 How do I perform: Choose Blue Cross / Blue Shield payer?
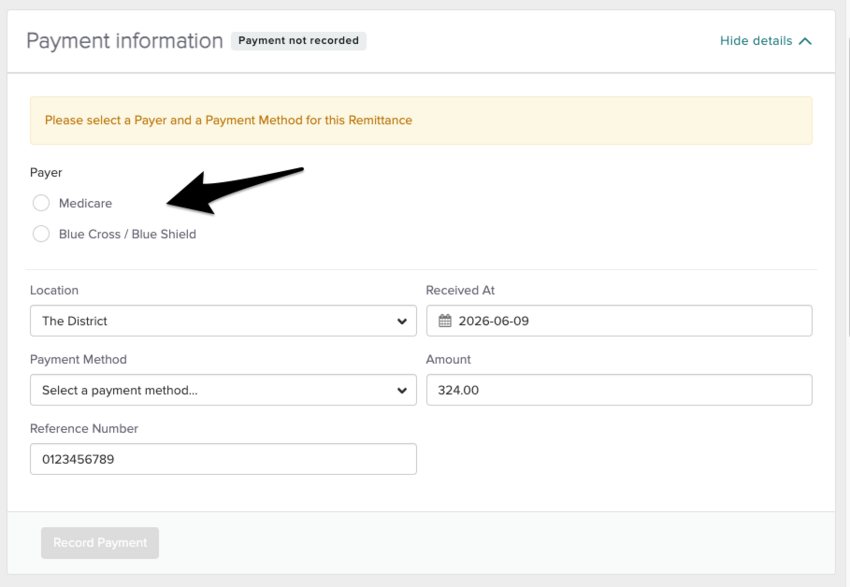(x=41, y=234)
